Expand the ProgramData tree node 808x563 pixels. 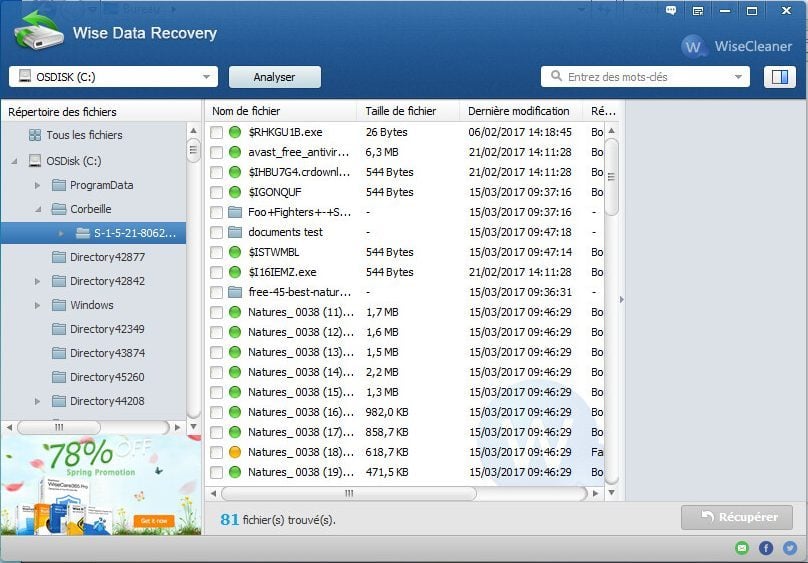coord(37,185)
